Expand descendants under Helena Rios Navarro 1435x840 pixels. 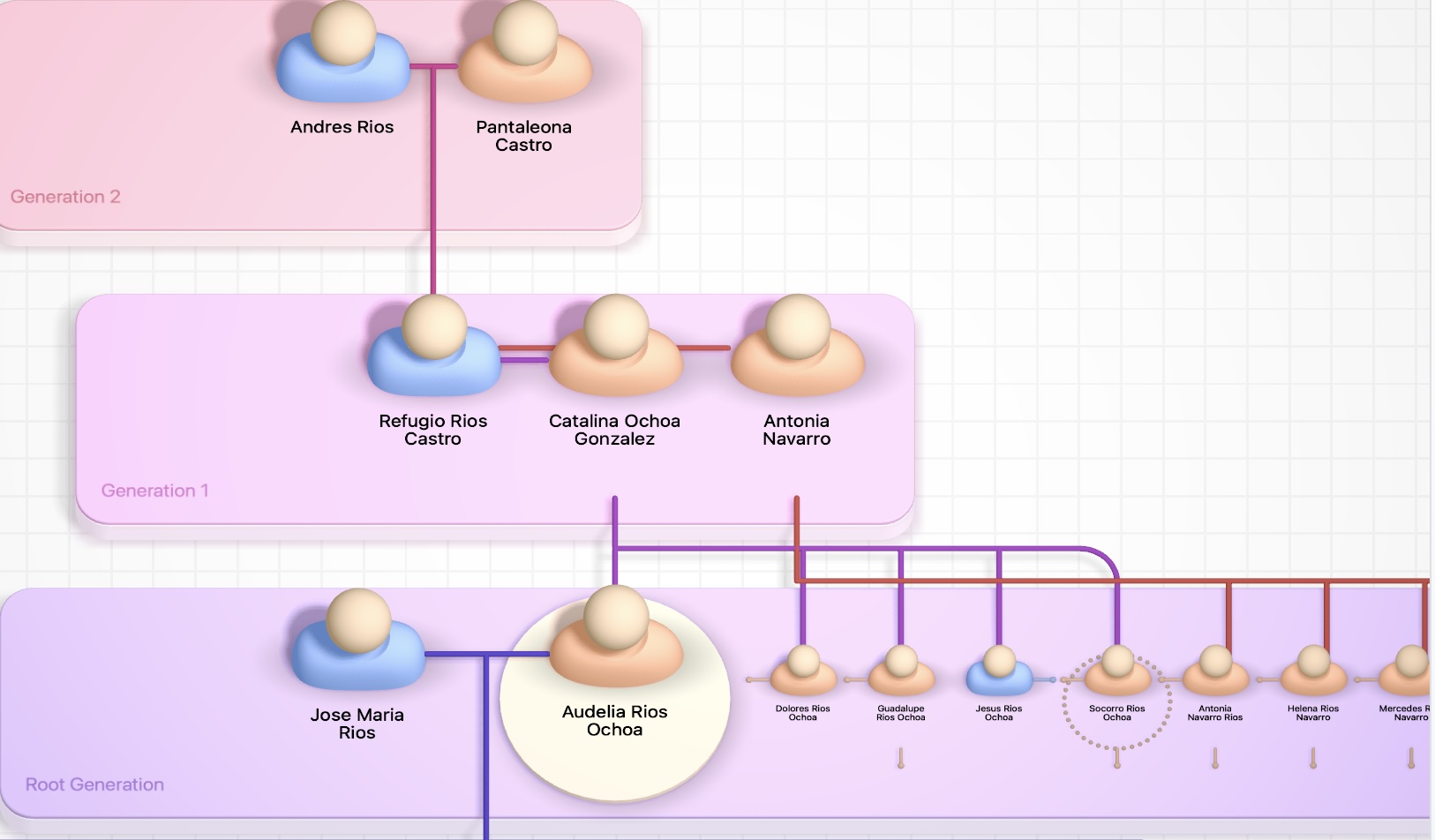(x=1313, y=759)
